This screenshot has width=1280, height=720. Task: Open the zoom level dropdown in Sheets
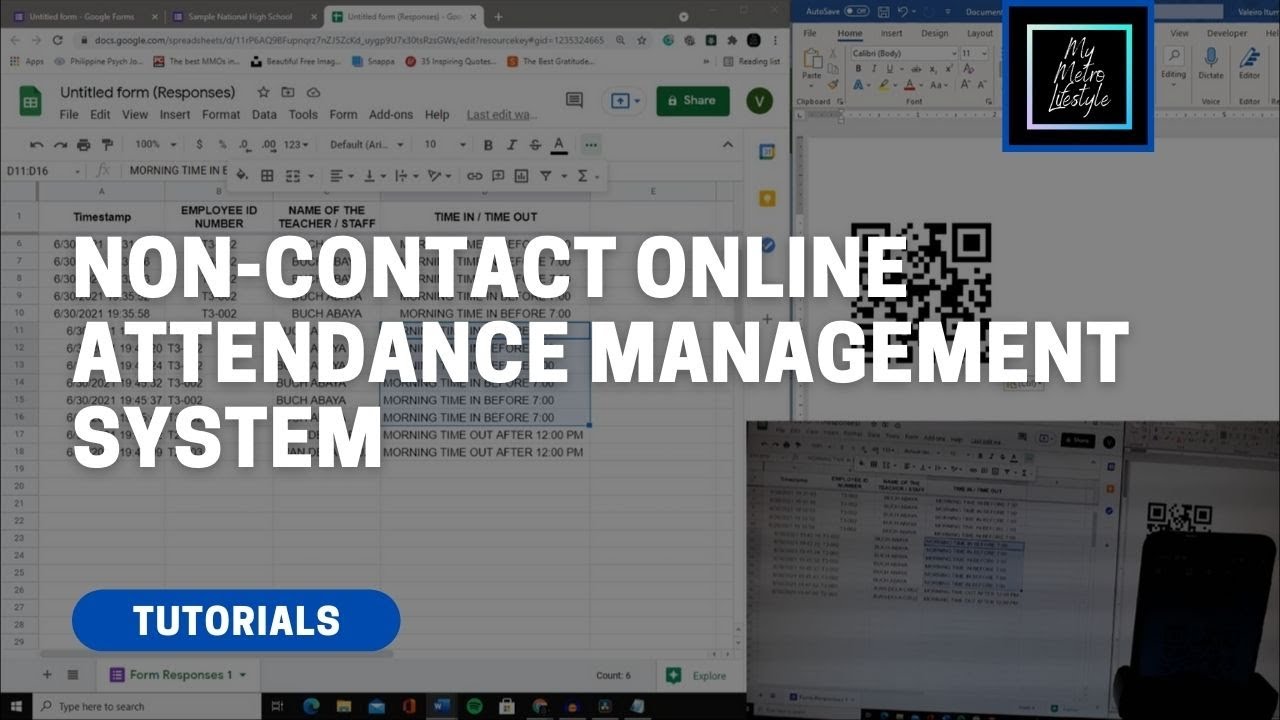pos(154,145)
